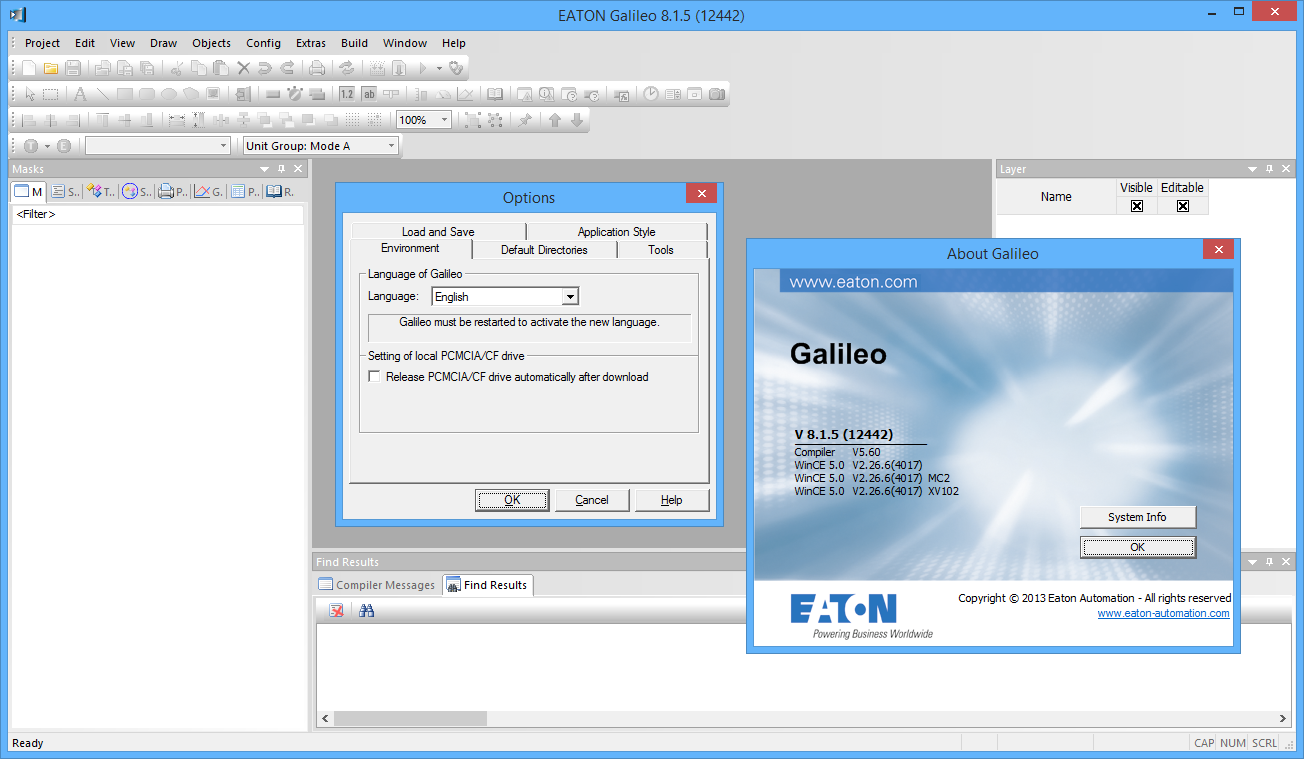The image size is (1304, 759).
Task: Expand the Unit Group: Mode A dropdown
Action: pos(391,146)
